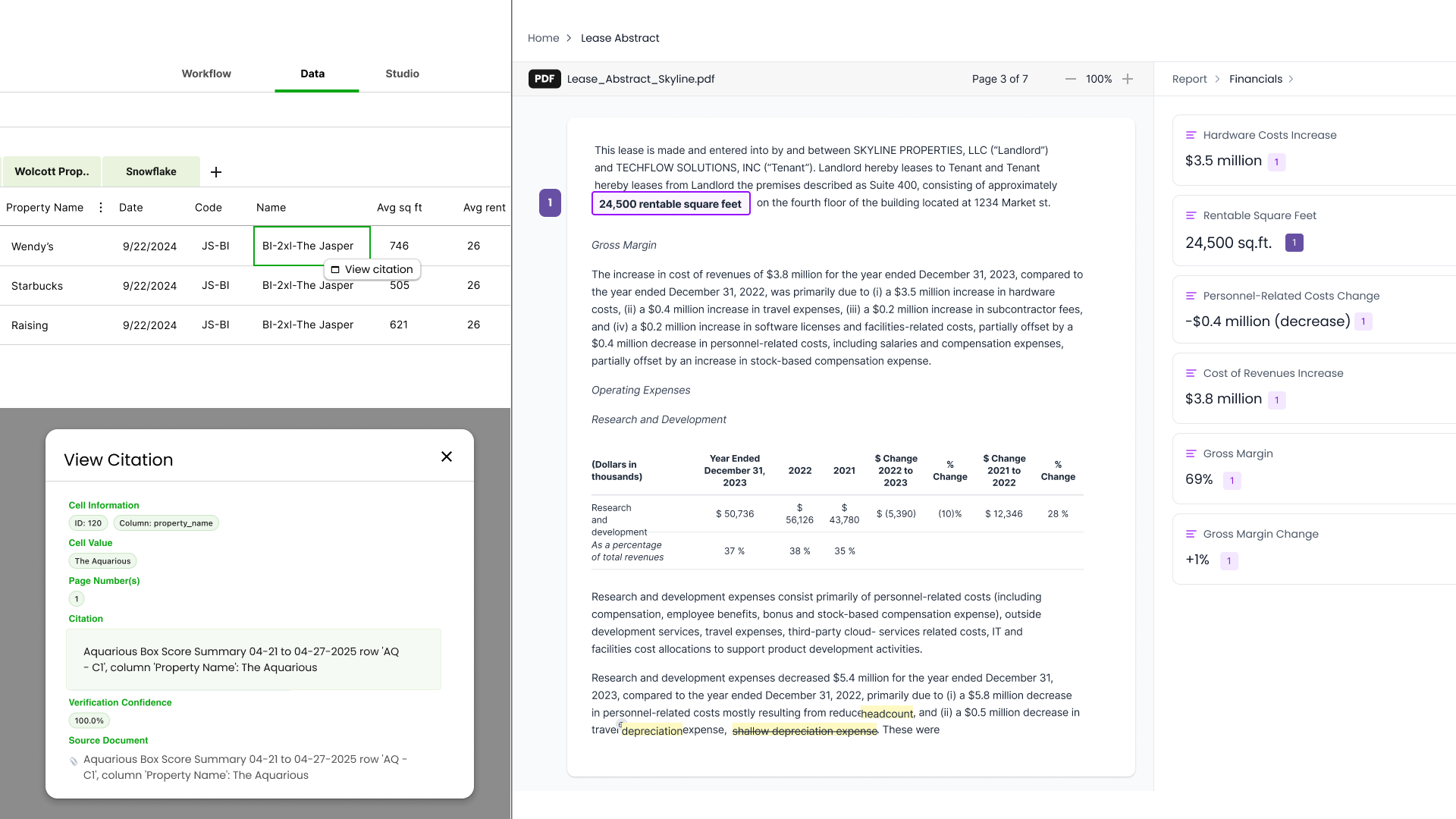Viewport: 1456px width, 819px height.
Task: Click highlighted 24,500 rentable square feet text
Action: pyautogui.click(x=670, y=203)
